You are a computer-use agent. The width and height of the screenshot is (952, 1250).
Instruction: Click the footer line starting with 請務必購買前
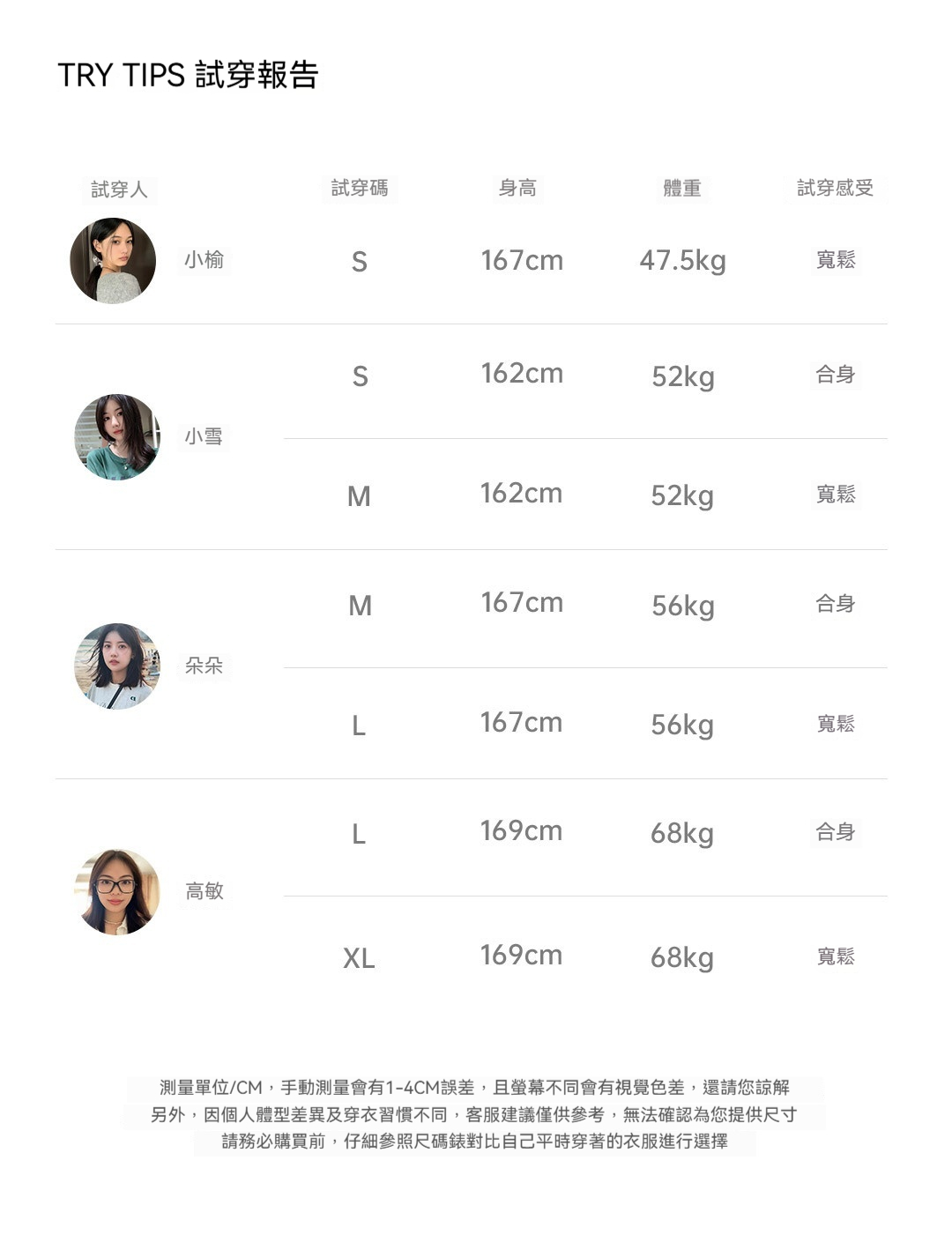[x=474, y=1142]
